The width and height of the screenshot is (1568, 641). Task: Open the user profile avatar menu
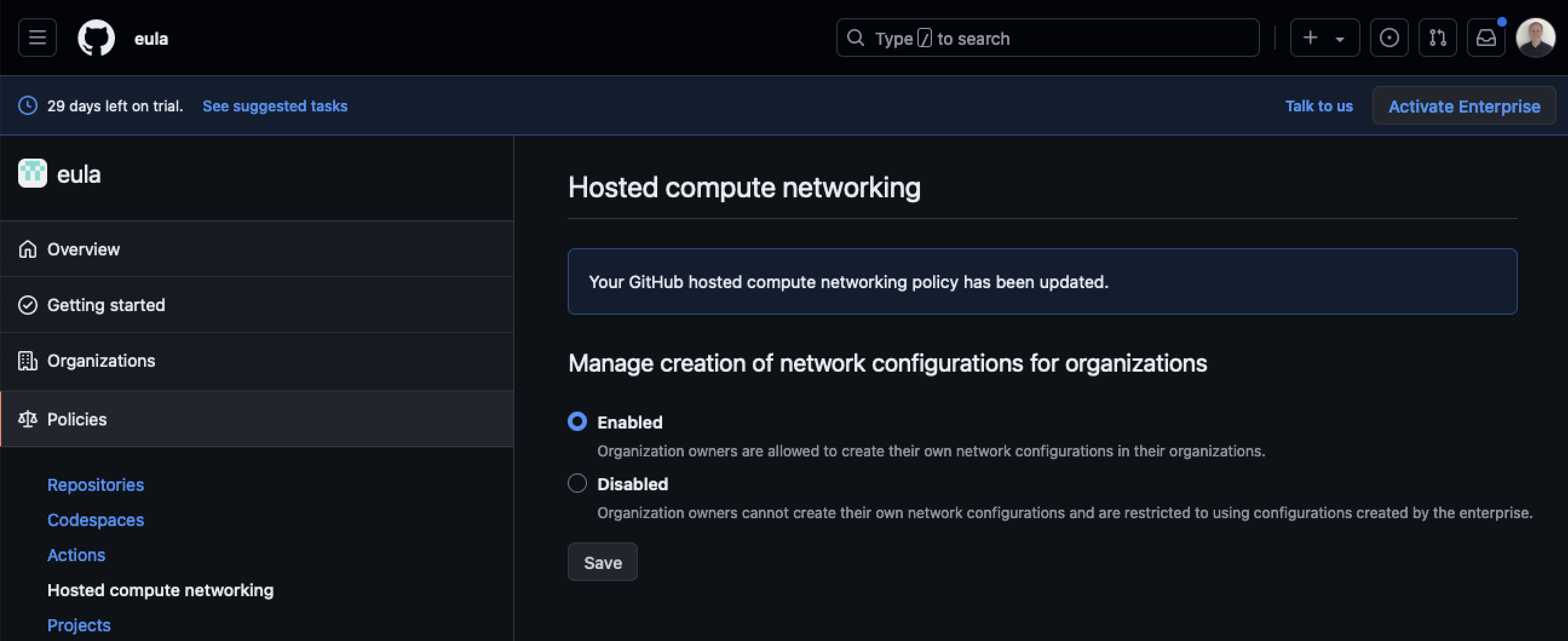pos(1535,38)
